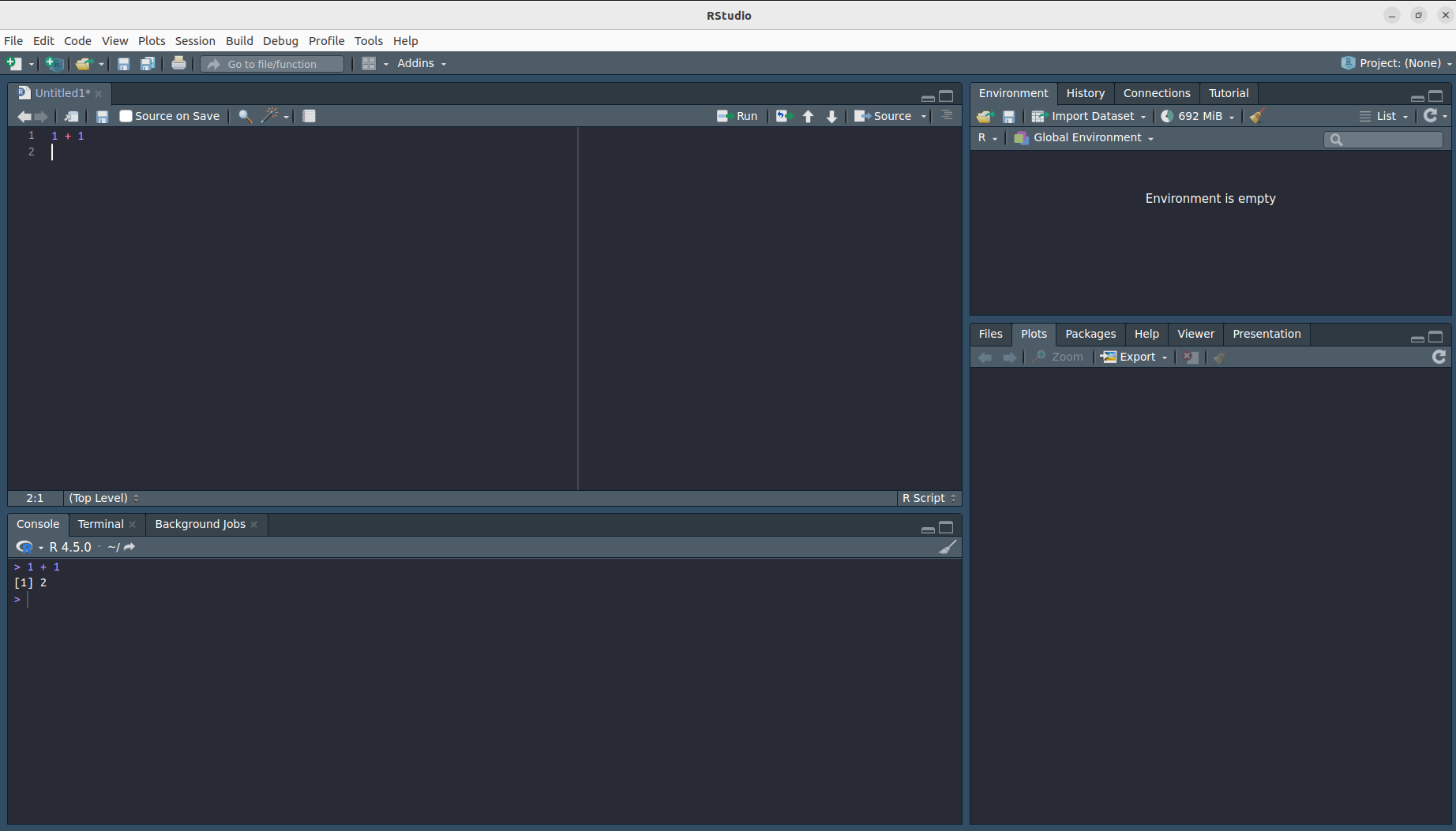Viewport: 1456px width, 831px height.
Task: Click the New File icon in main toolbar
Action: point(13,64)
